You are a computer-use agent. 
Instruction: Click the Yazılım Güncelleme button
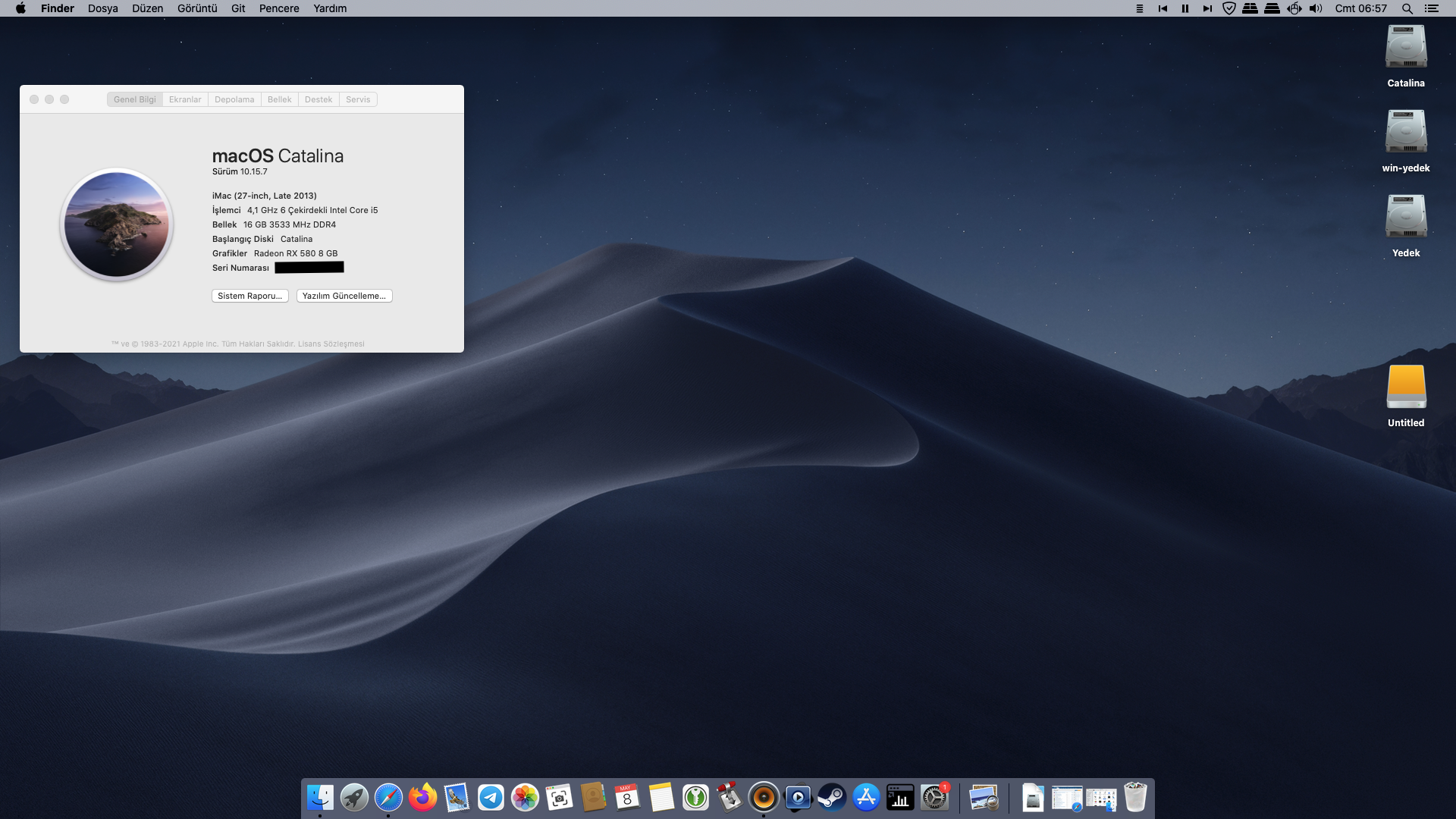pos(344,296)
